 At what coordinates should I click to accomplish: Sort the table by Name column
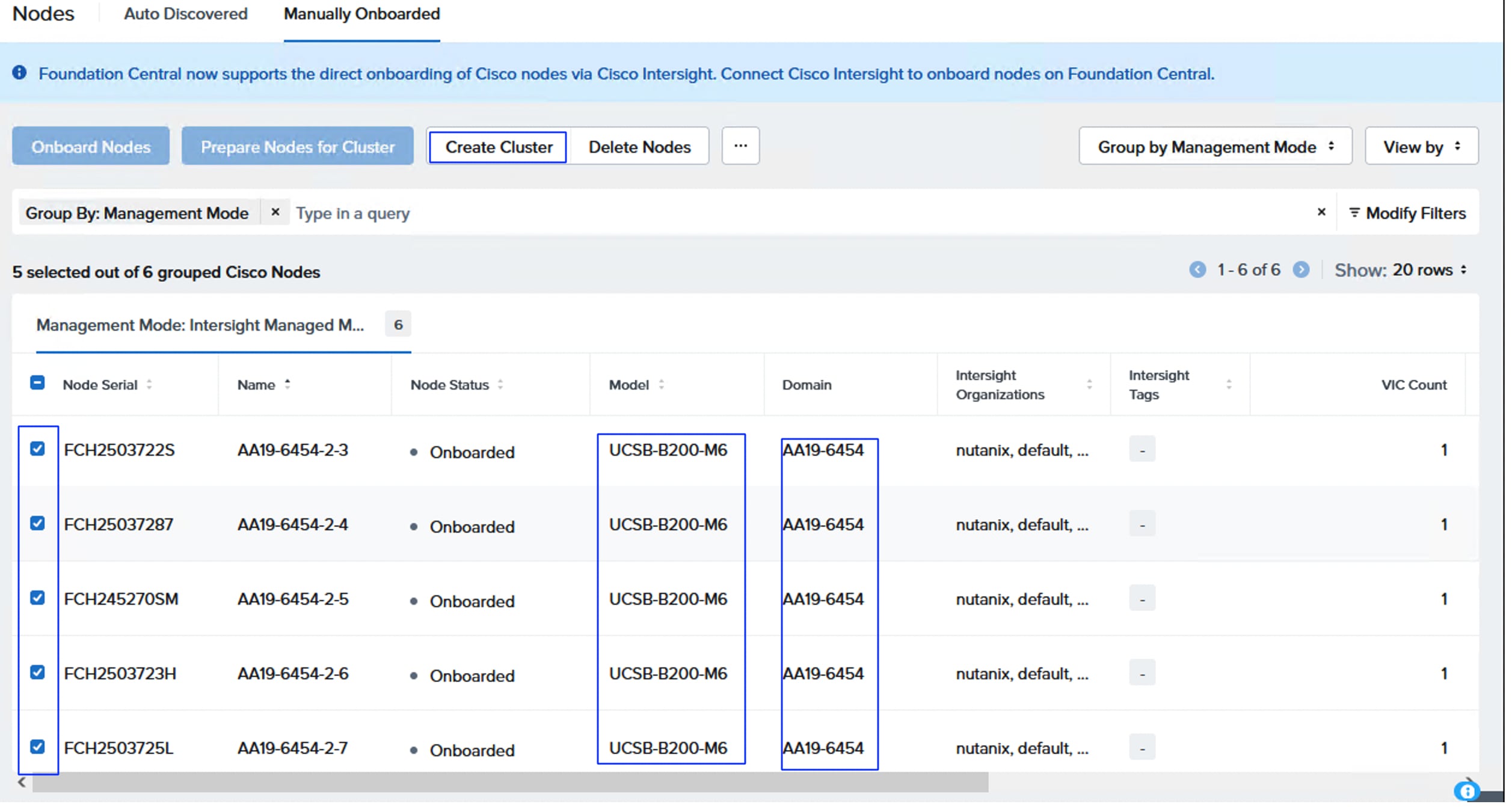click(288, 383)
